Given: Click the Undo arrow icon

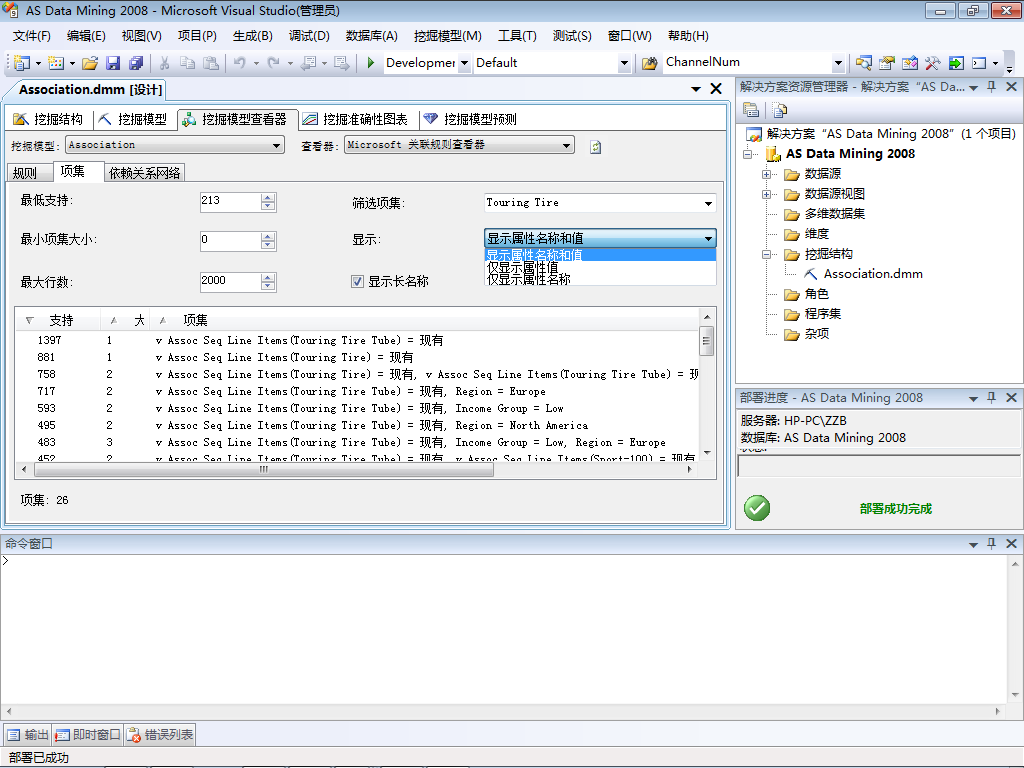Looking at the screenshot, I should (240, 63).
